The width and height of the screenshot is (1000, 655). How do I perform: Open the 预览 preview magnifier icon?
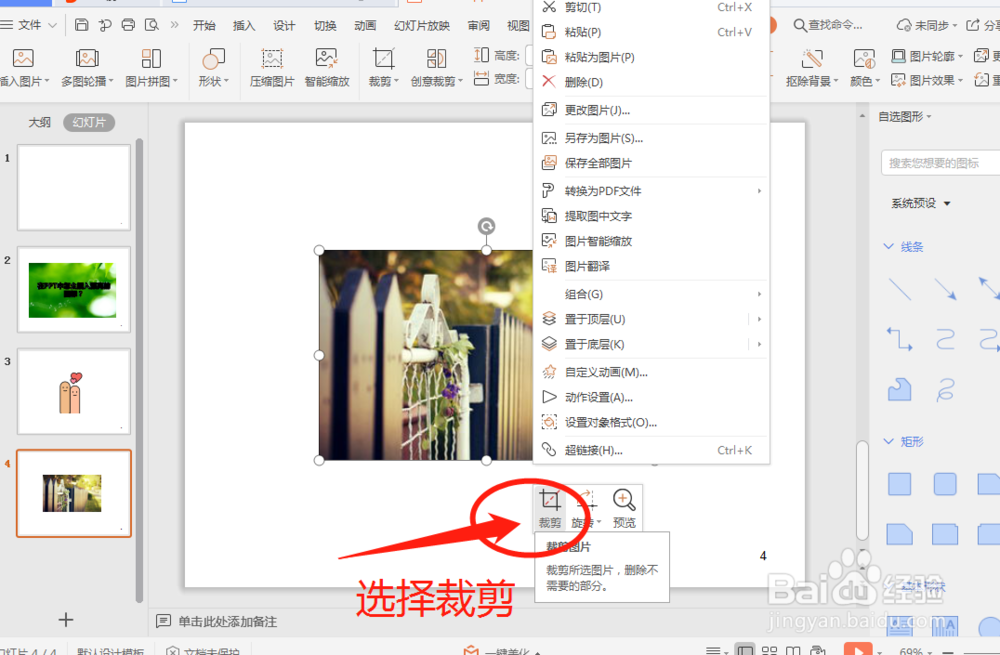tap(624, 500)
